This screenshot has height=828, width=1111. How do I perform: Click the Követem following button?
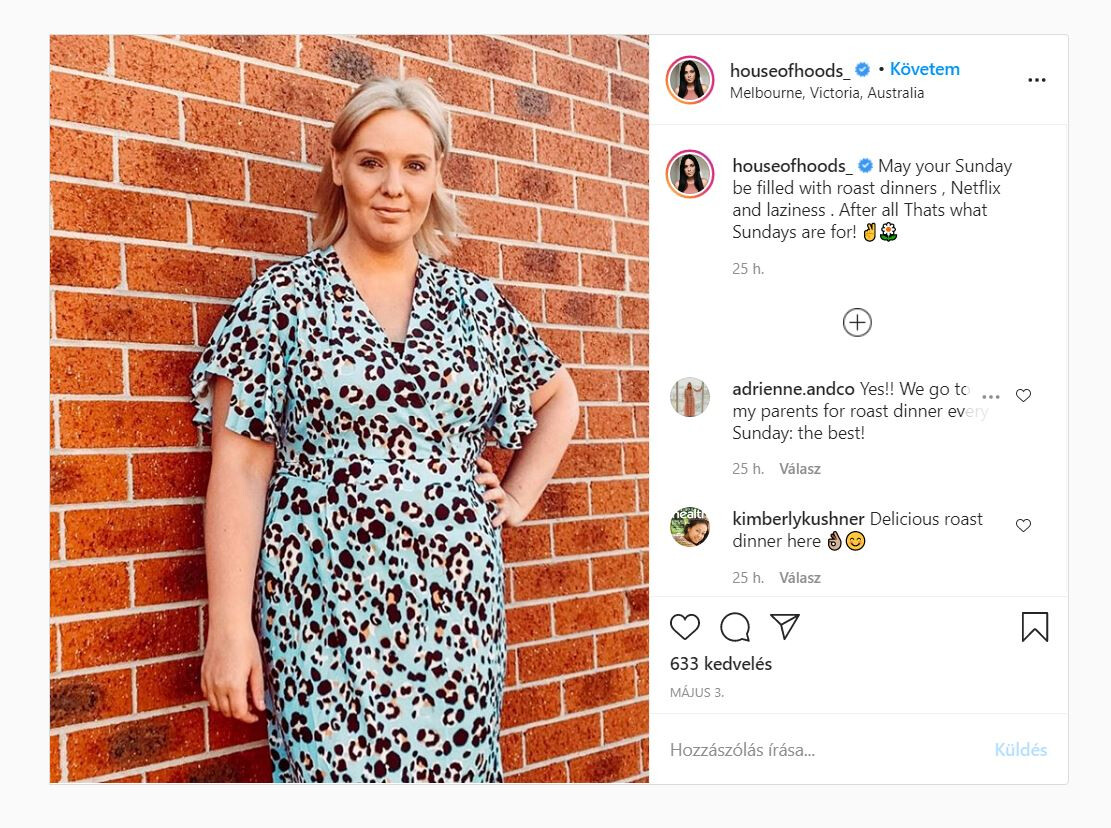(924, 69)
